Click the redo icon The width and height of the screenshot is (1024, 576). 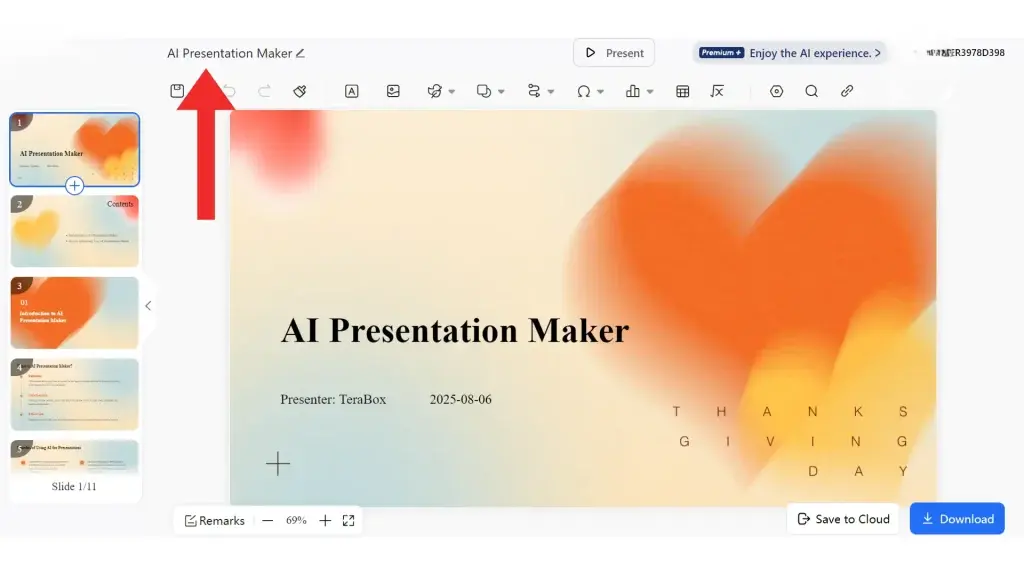pos(263,91)
